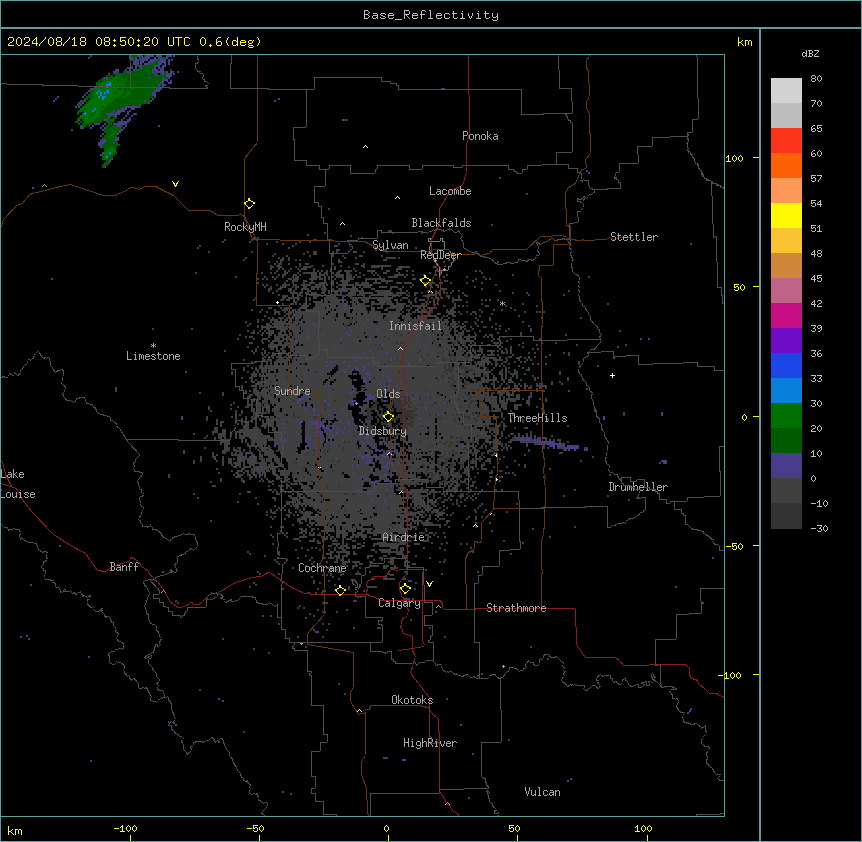Click the Cochrane town label
Viewport: 862px width, 842px height.
click(x=322, y=568)
